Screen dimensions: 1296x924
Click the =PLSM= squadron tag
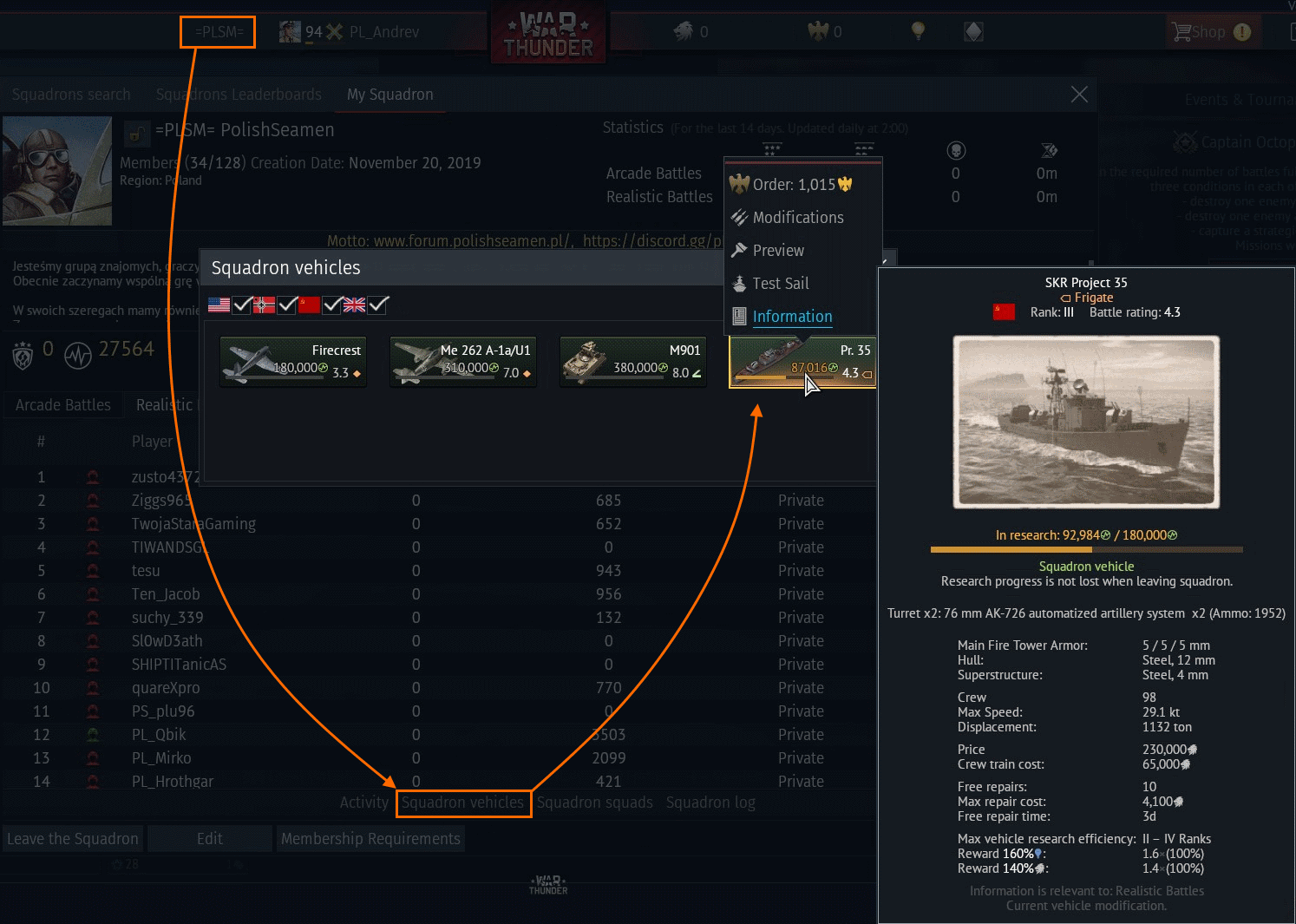click(218, 32)
